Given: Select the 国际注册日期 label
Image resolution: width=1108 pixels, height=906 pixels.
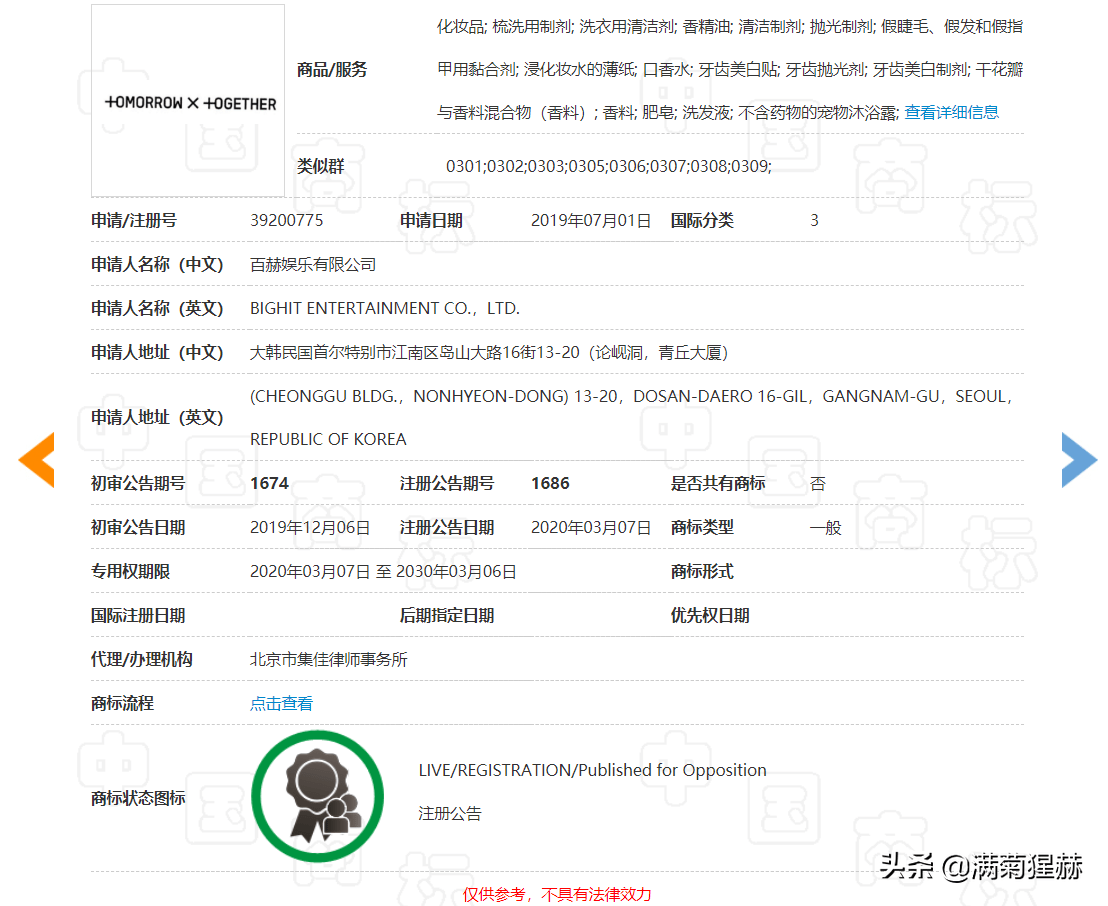Looking at the screenshot, I should (138, 616).
